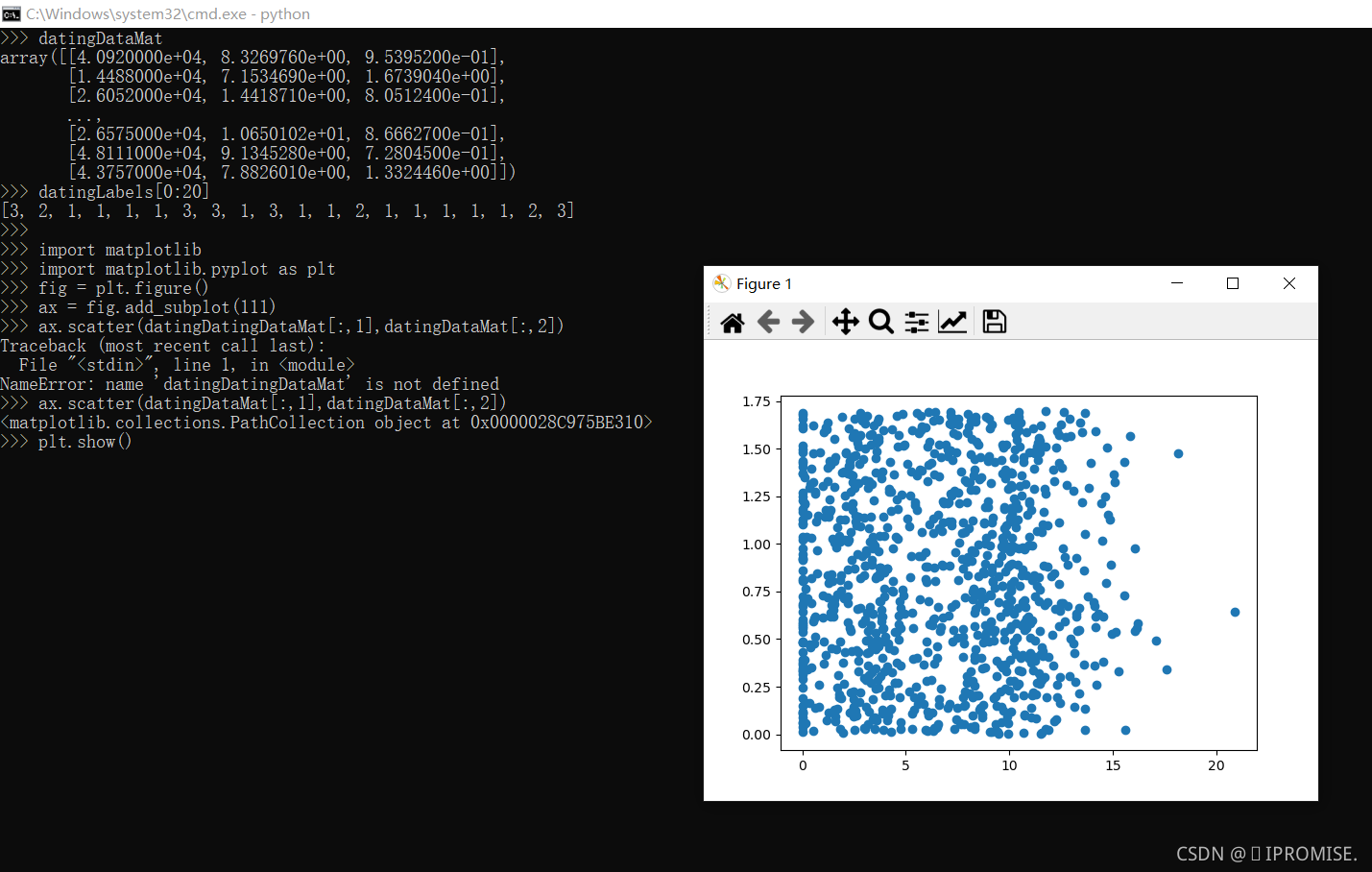1372x872 pixels.
Task: Reset the plot view with Home icon
Action: point(733,323)
